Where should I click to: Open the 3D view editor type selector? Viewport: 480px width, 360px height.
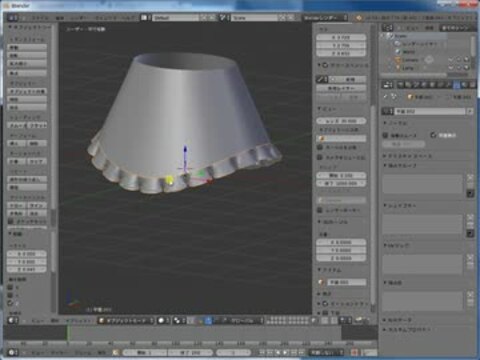coord(12,320)
